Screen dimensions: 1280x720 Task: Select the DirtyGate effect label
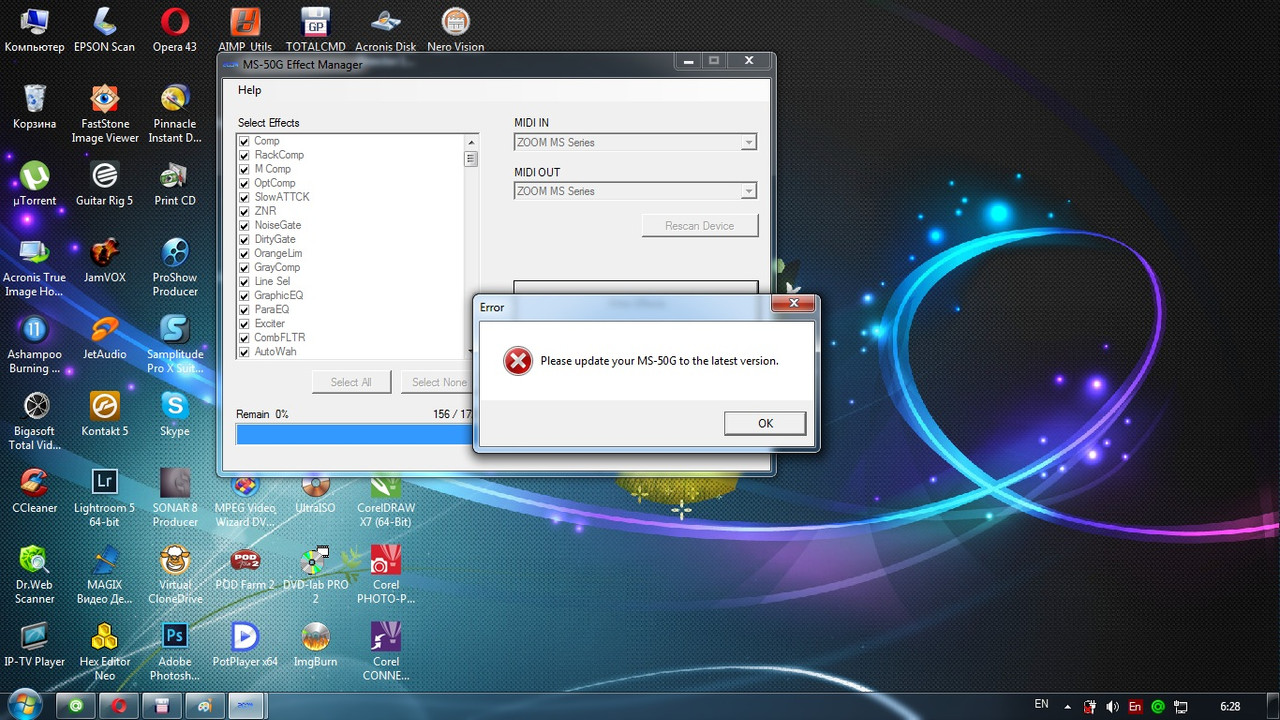click(x=274, y=239)
